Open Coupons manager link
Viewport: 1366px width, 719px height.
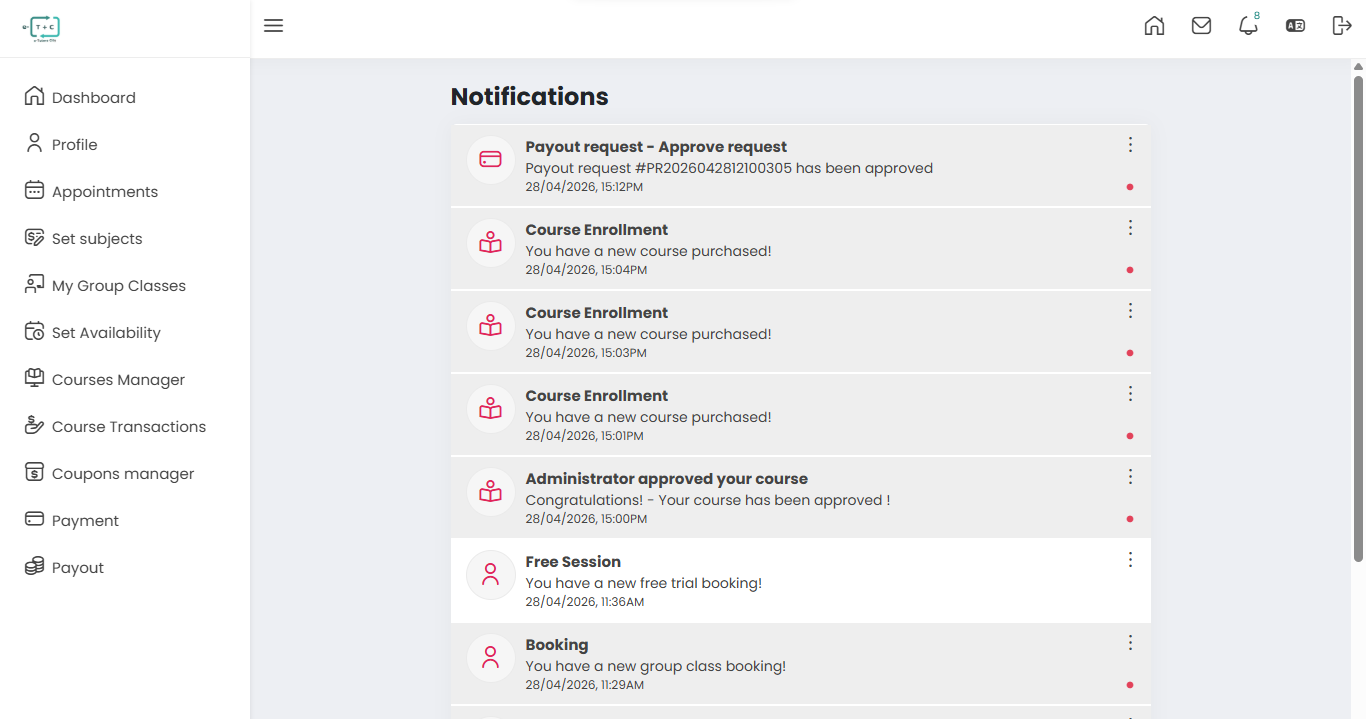(123, 473)
